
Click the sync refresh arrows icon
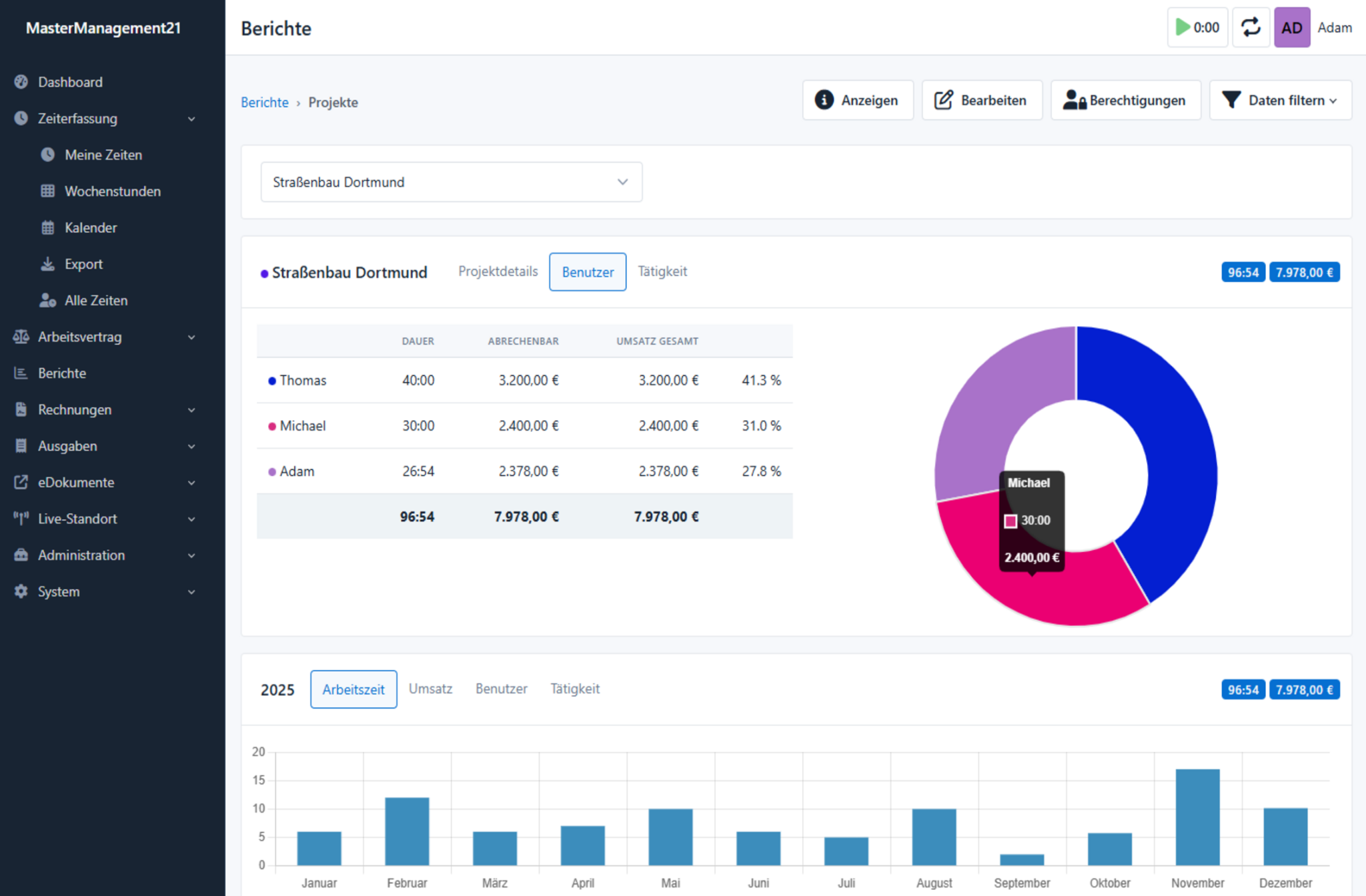click(1251, 27)
